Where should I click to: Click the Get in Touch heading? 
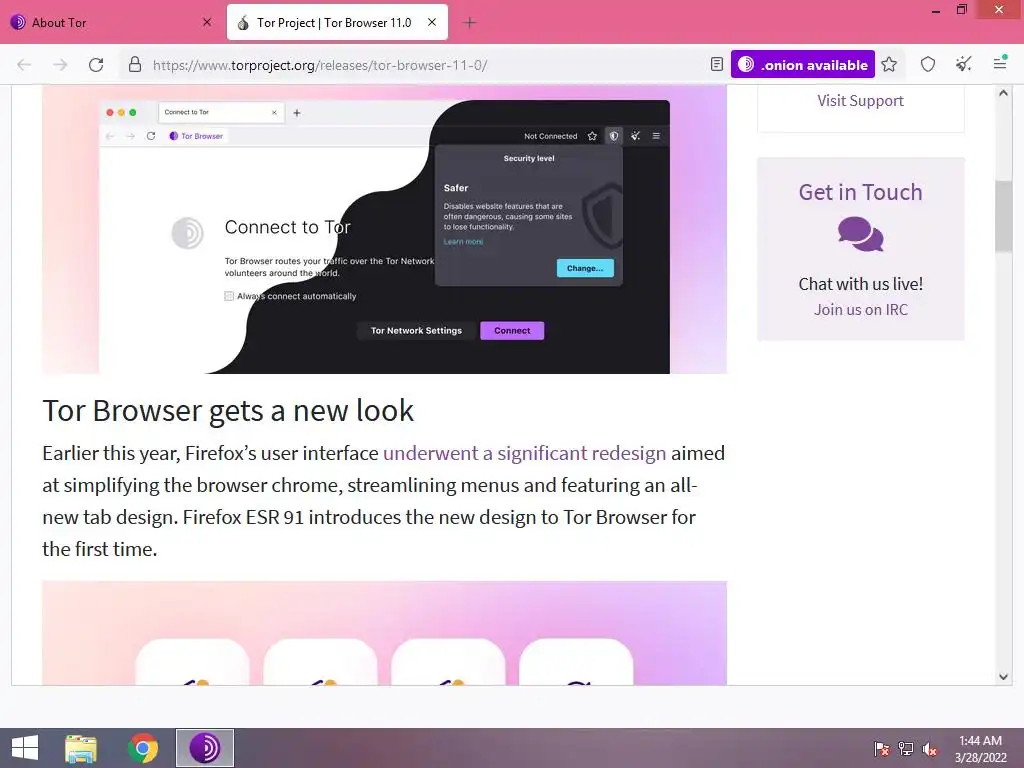pyautogui.click(x=861, y=192)
